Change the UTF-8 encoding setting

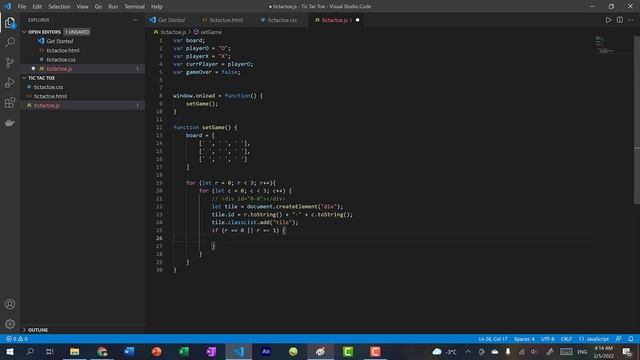tap(547, 339)
